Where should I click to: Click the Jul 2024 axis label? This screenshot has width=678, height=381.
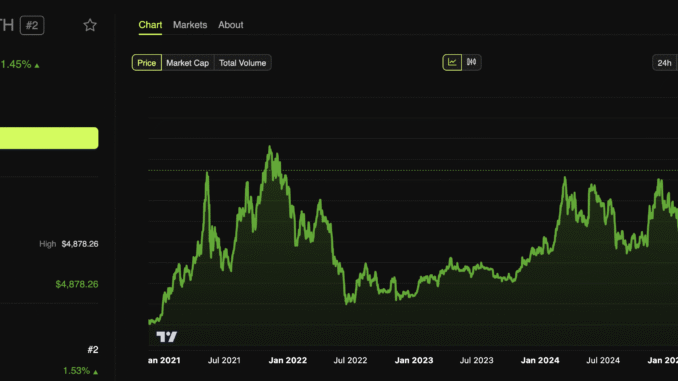pos(603,360)
